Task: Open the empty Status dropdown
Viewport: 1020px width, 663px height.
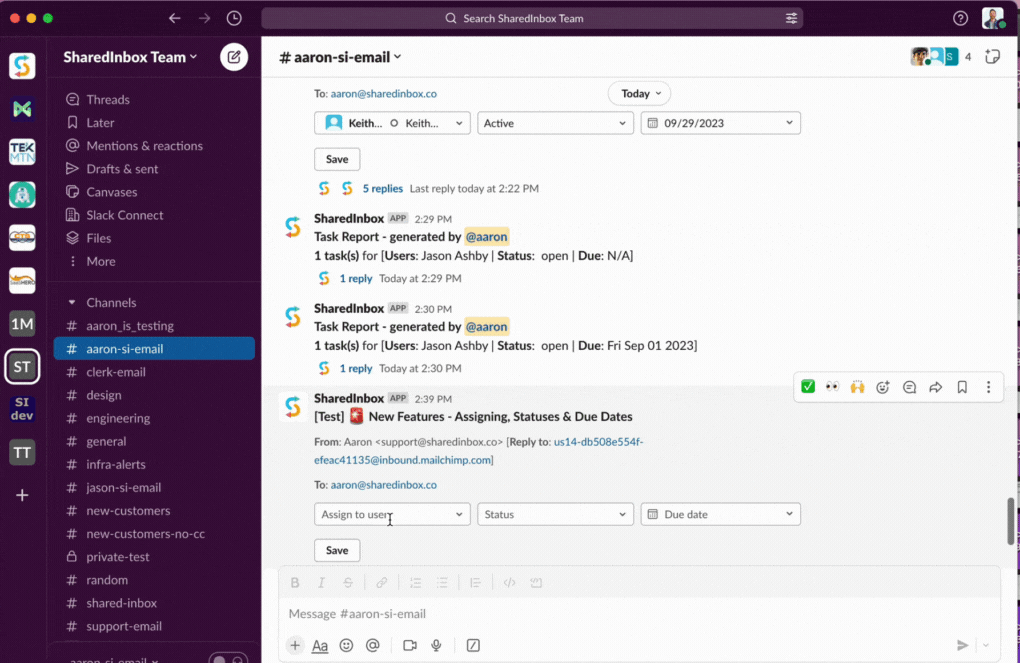Action: point(556,514)
